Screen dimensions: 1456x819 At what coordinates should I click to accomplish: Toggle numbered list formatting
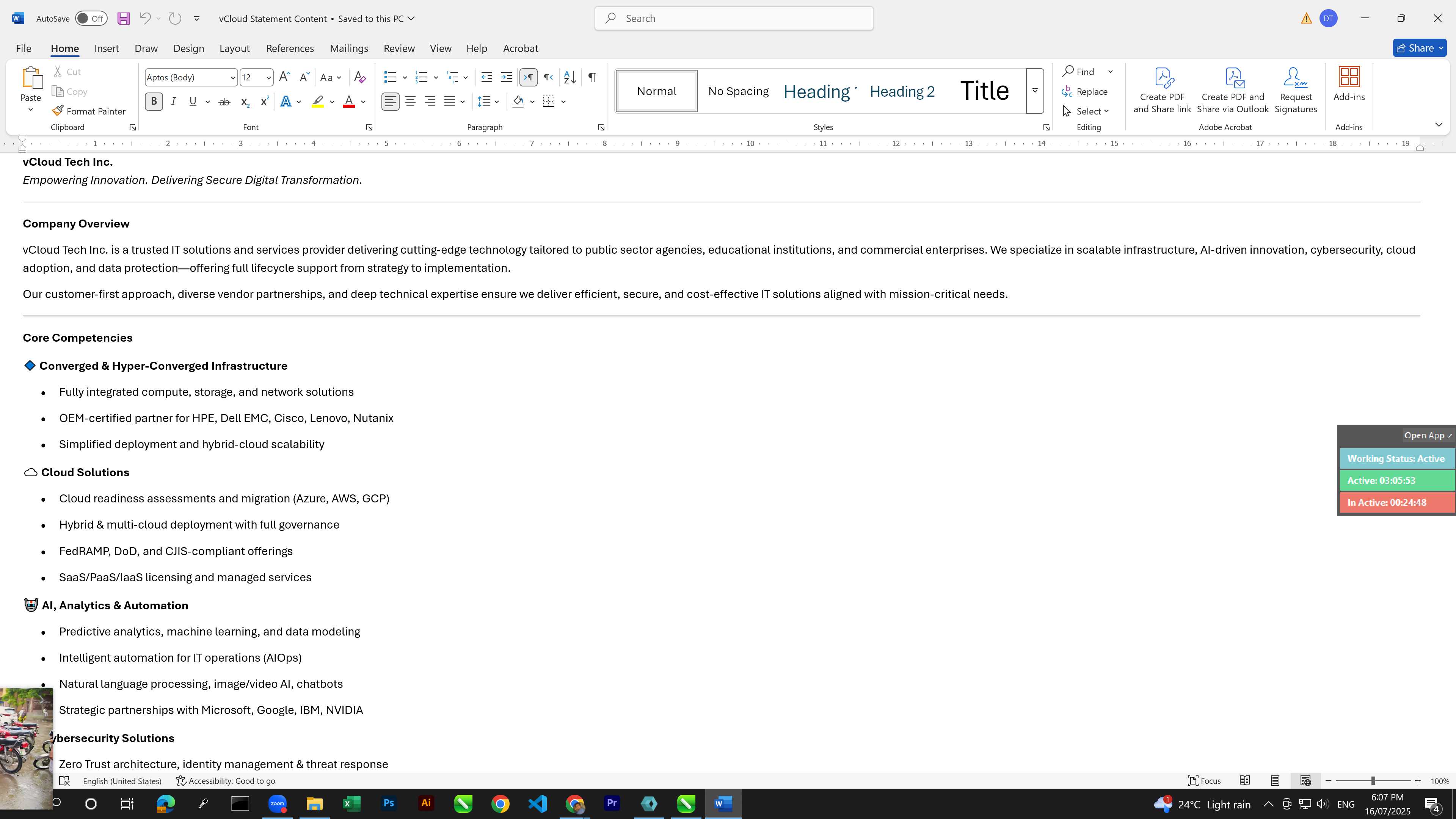[x=421, y=77]
